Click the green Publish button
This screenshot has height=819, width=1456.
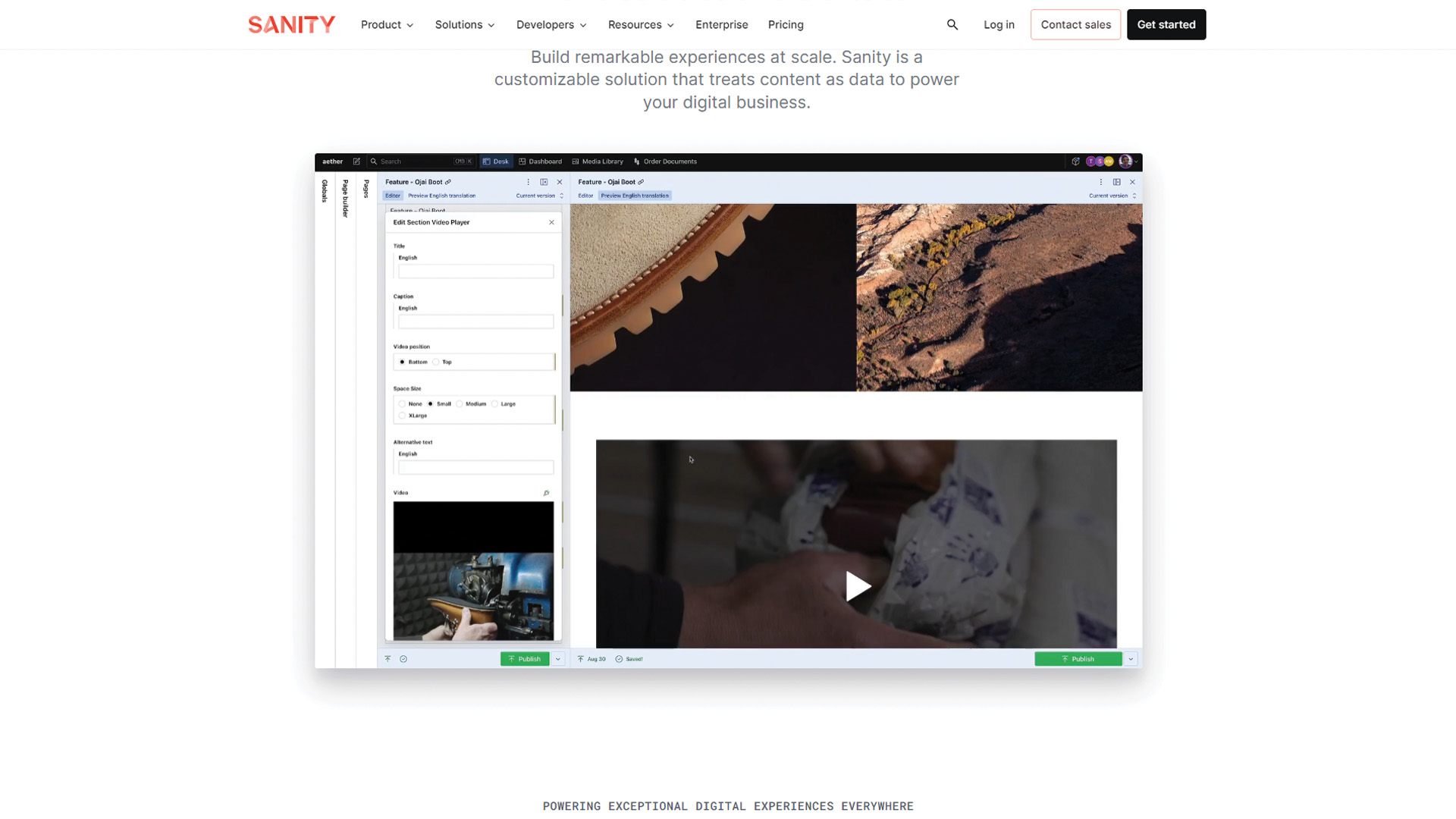(x=525, y=658)
